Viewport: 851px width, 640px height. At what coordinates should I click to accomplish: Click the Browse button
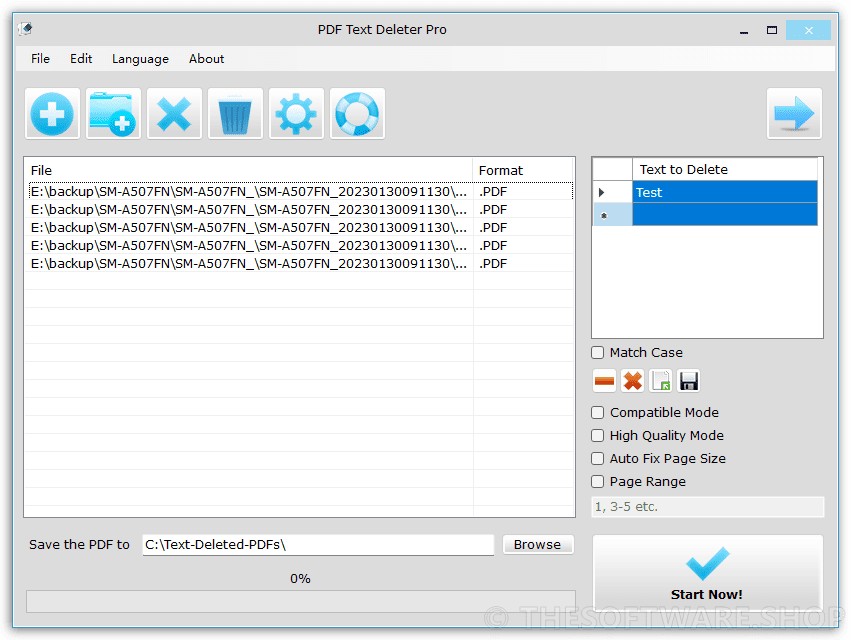[x=538, y=544]
